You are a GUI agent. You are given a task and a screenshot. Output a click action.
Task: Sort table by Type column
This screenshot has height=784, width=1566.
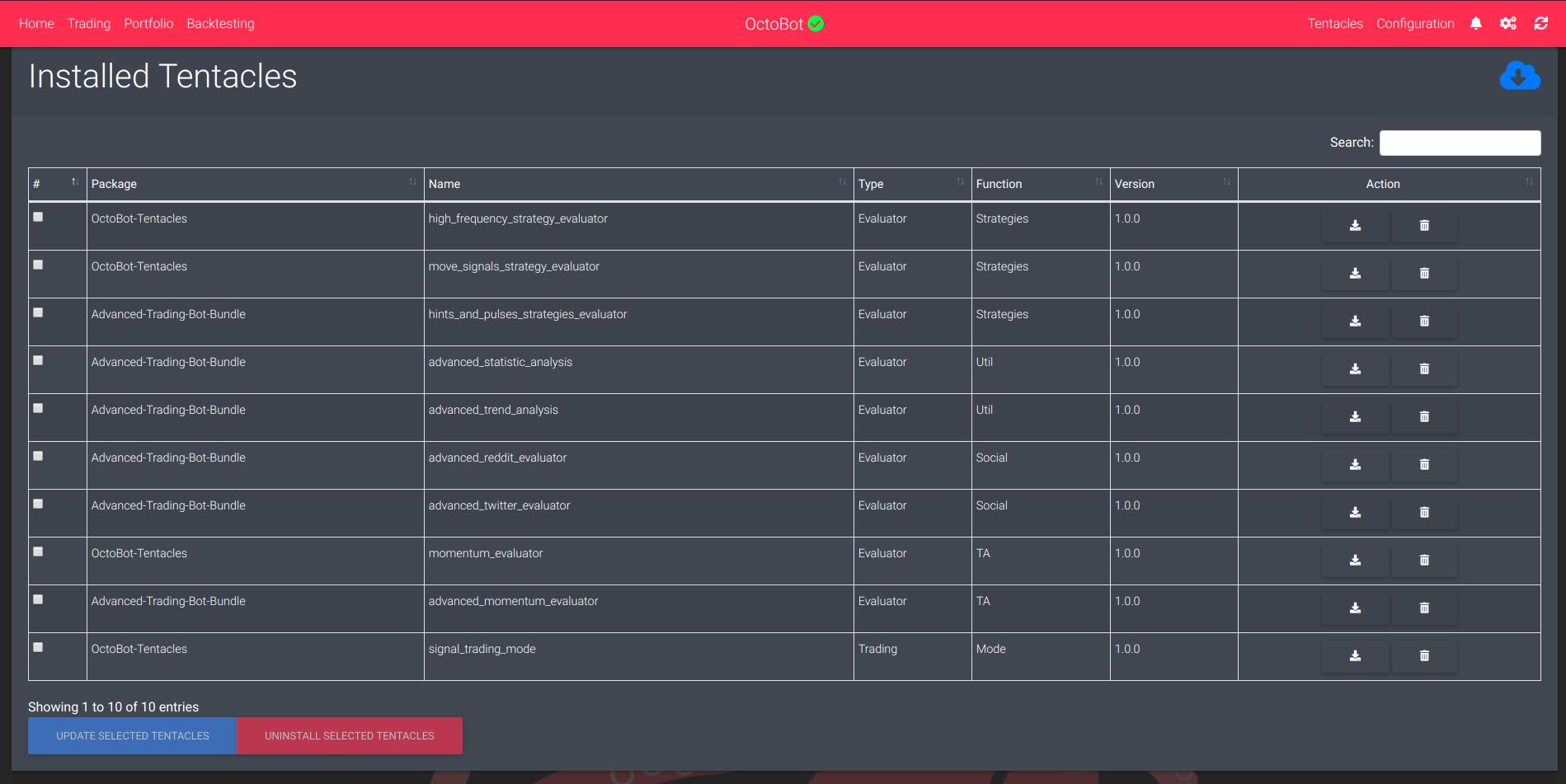pos(912,184)
